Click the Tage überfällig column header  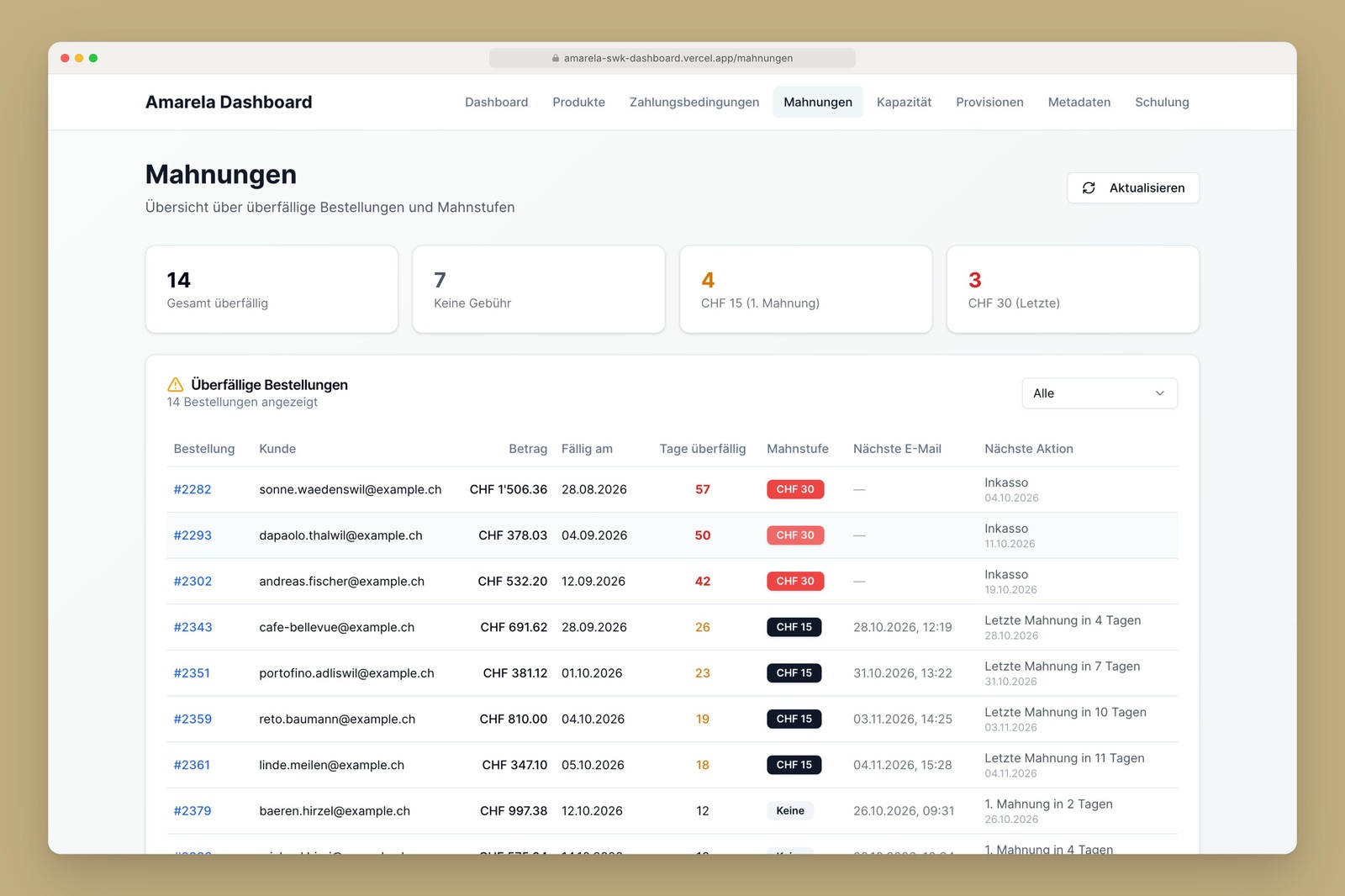click(703, 450)
